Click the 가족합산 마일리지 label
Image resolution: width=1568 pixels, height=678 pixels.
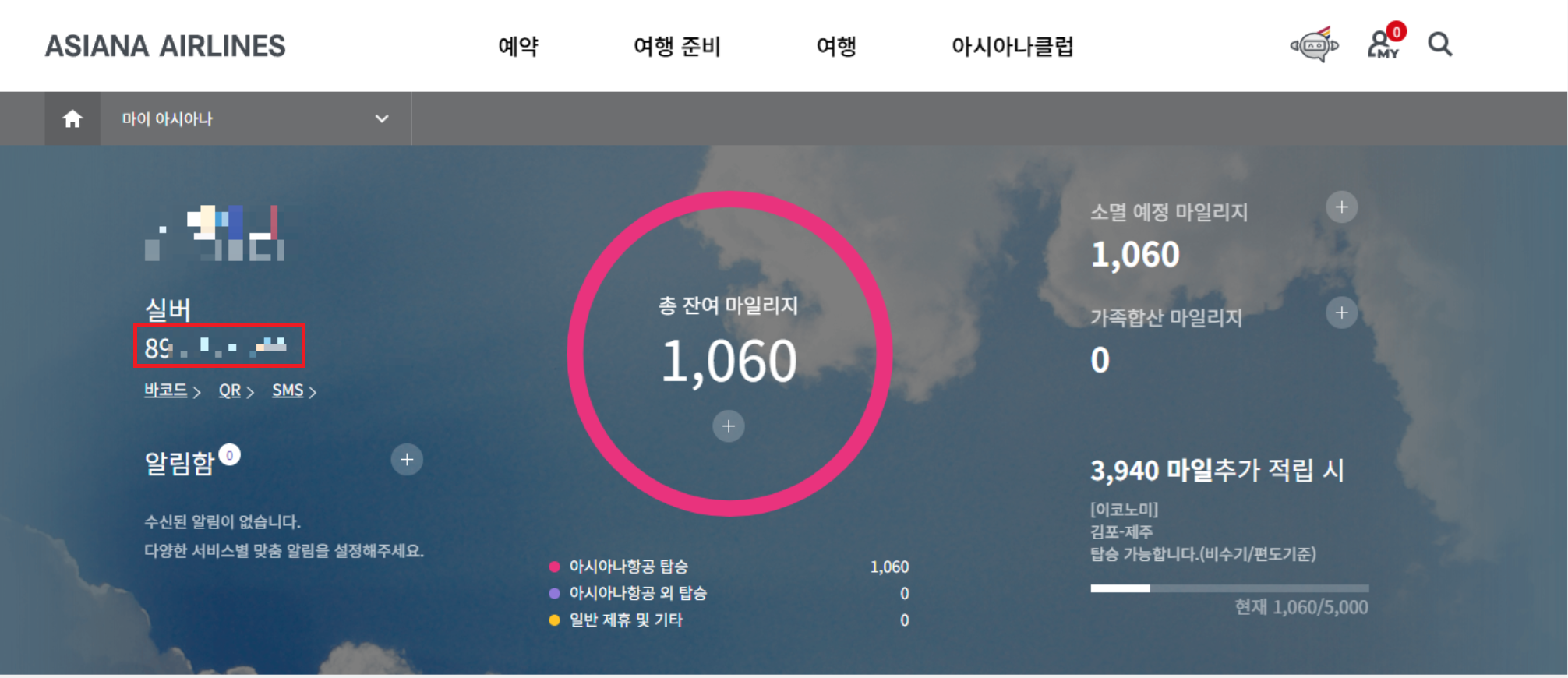pyautogui.click(x=1166, y=318)
